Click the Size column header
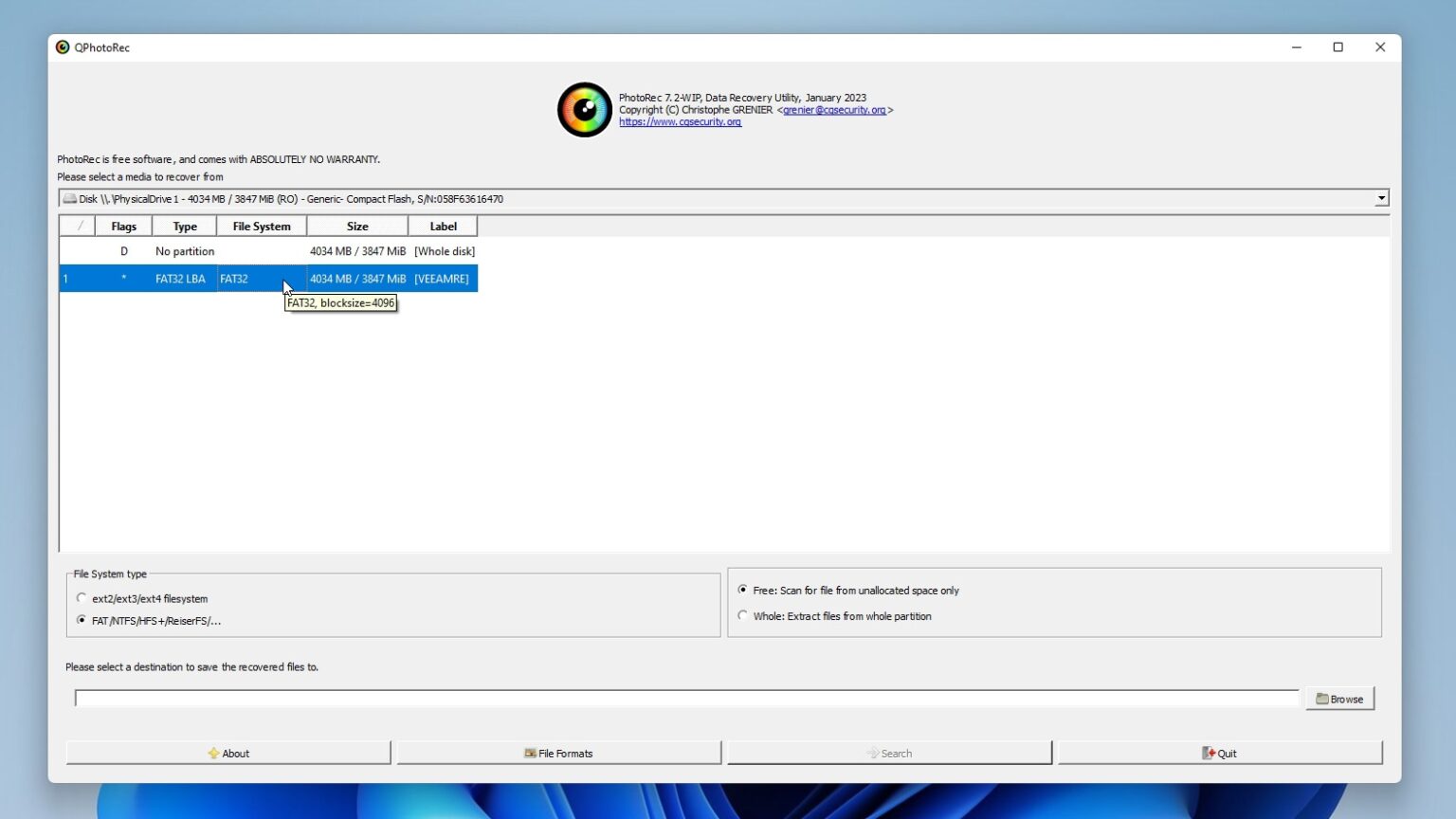1456x819 pixels. click(357, 226)
